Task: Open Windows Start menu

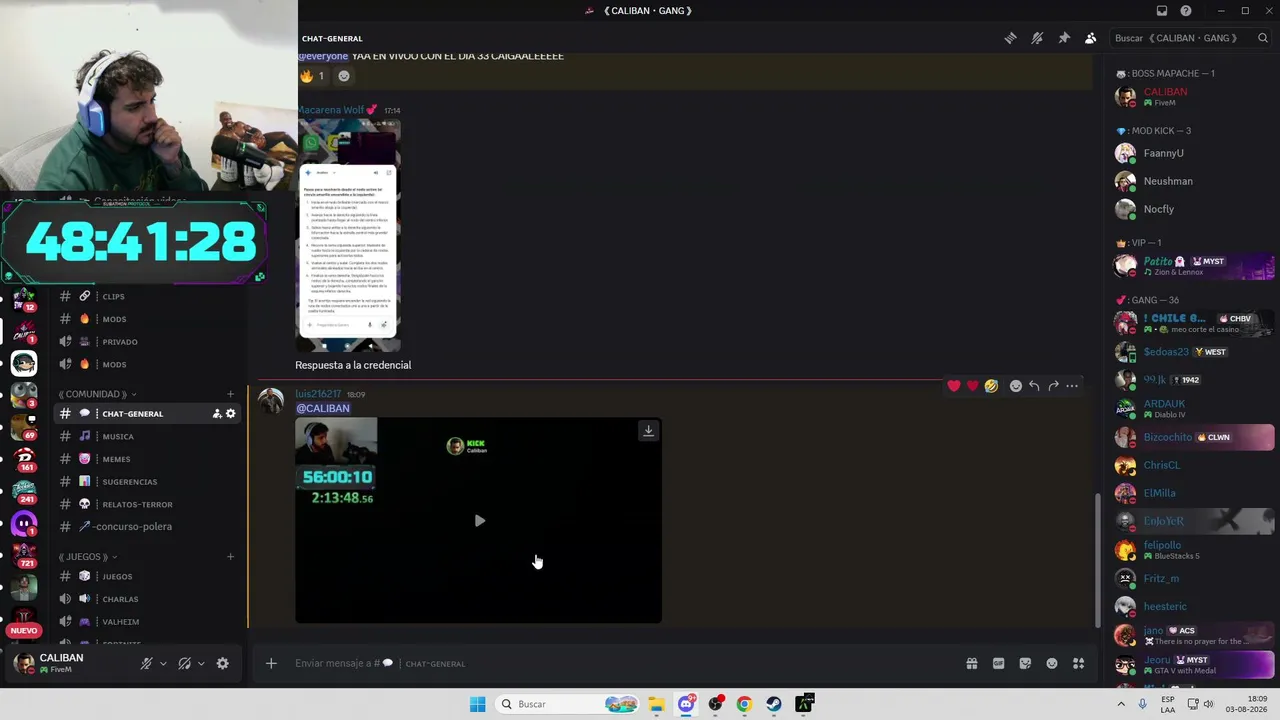Action: pyautogui.click(x=477, y=704)
